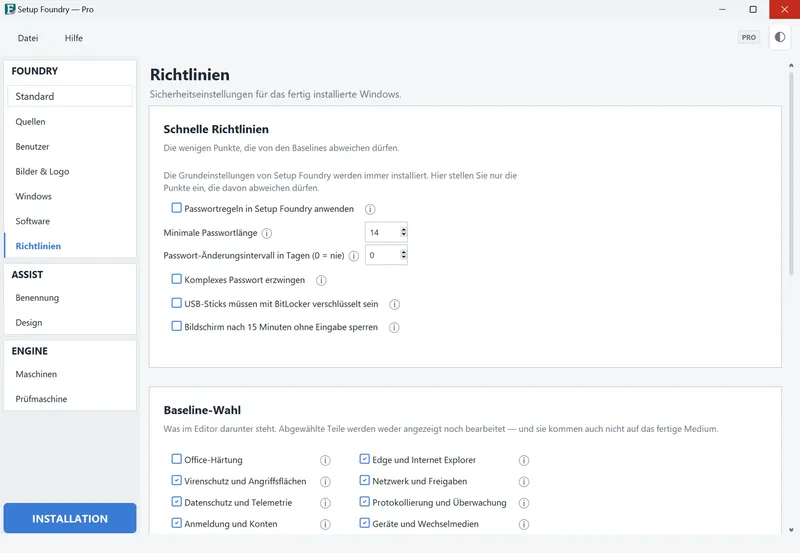The height and width of the screenshot is (553, 800).
Task: Uncheck Datenschutz und Telemetrie
Action: [177, 501]
